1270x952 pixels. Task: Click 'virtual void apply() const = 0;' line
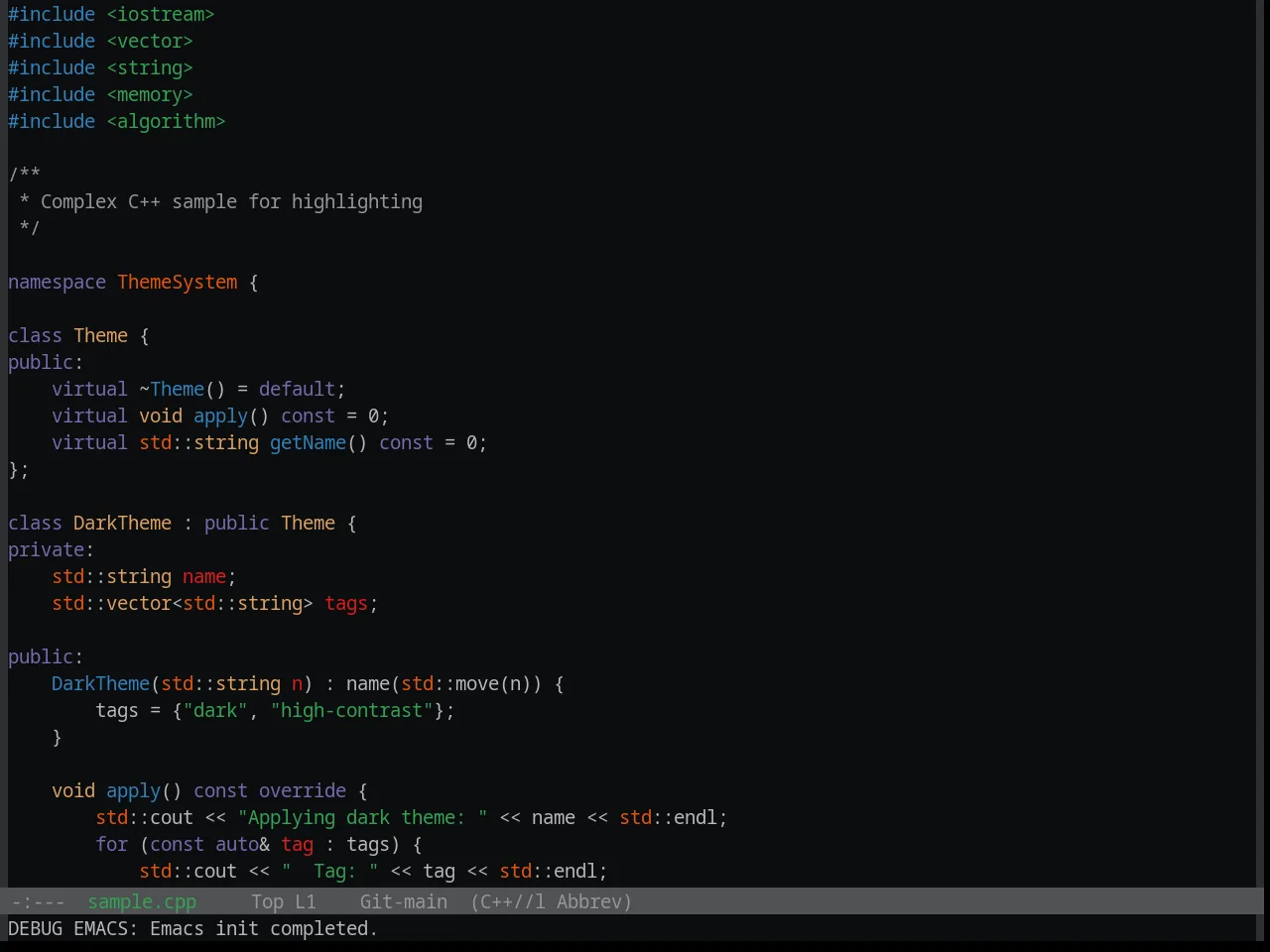point(220,416)
